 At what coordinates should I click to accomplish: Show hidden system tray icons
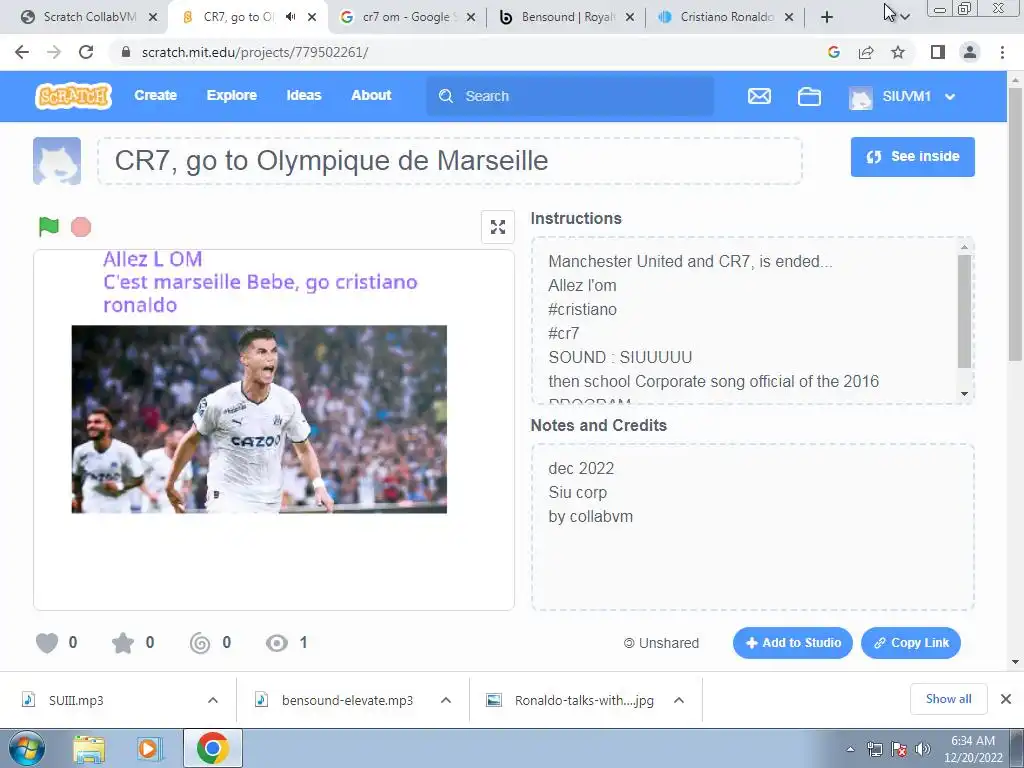click(x=850, y=749)
